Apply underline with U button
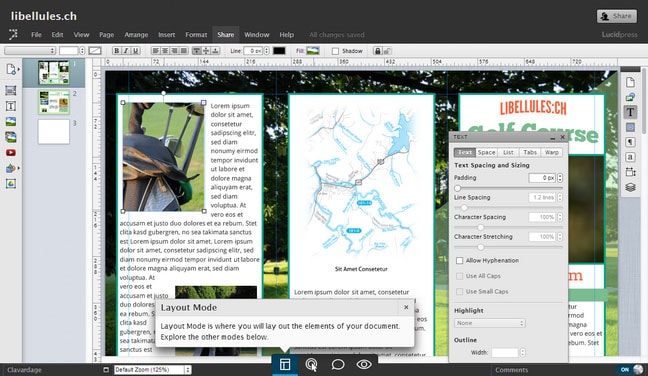Image resolution: width=648 pixels, height=376 pixels. [135, 51]
